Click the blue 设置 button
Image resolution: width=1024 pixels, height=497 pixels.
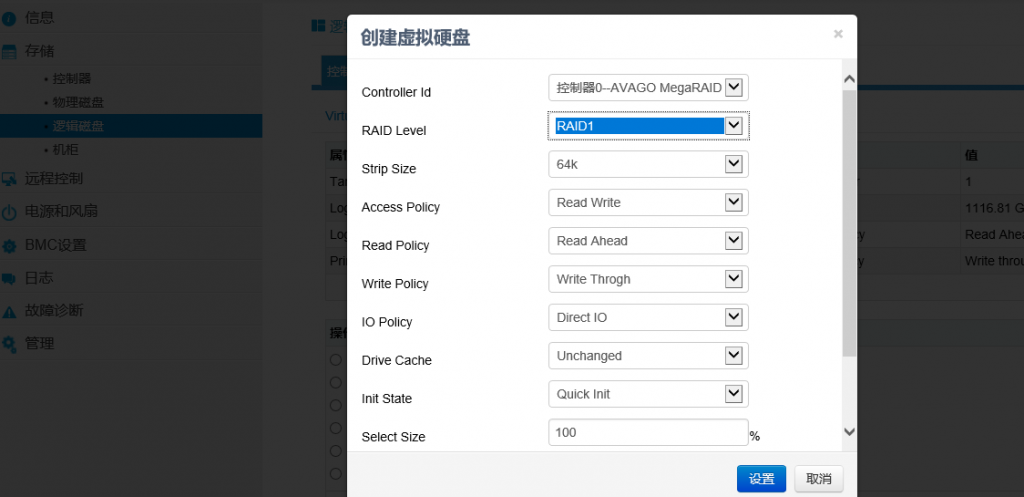761,479
